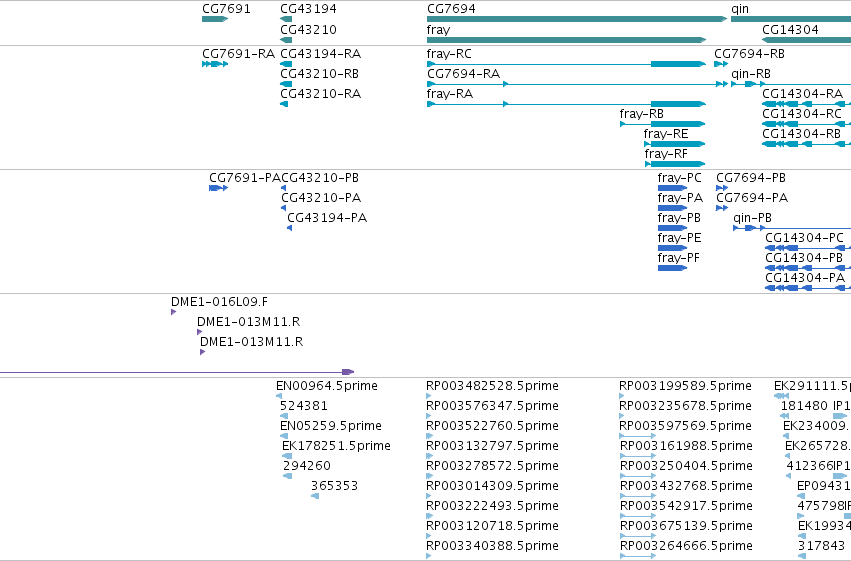Click the CG43210-PB protein label
This screenshot has width=851, height=561.
320,178
